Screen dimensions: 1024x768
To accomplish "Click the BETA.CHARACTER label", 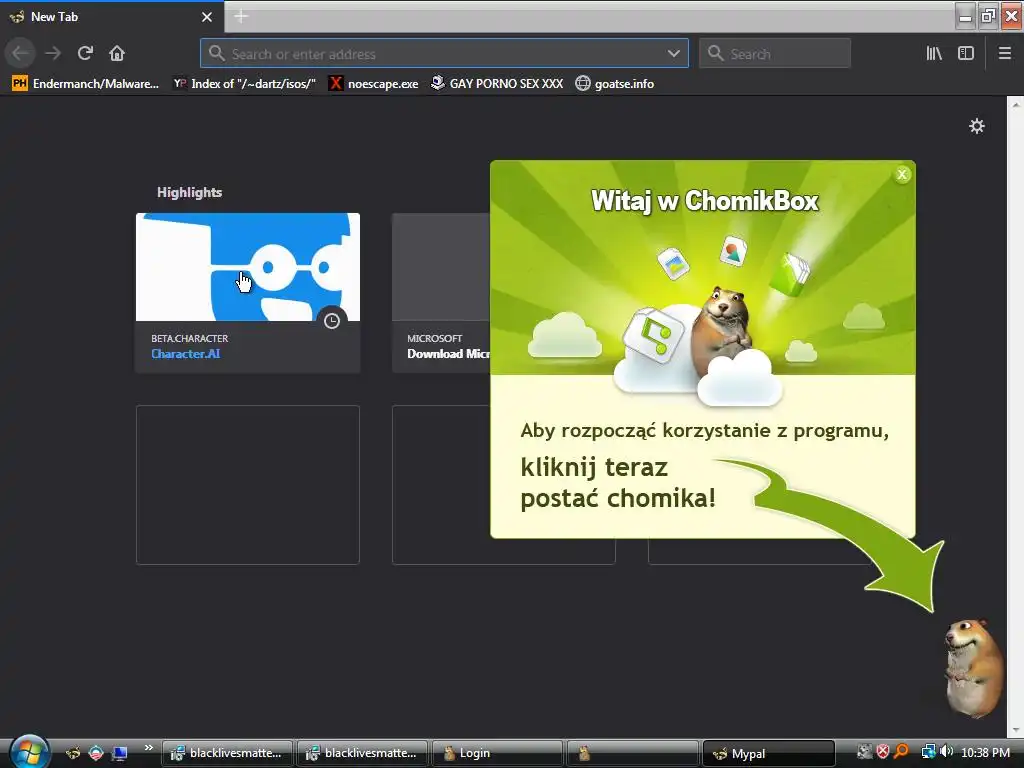I will pos(189,338).
